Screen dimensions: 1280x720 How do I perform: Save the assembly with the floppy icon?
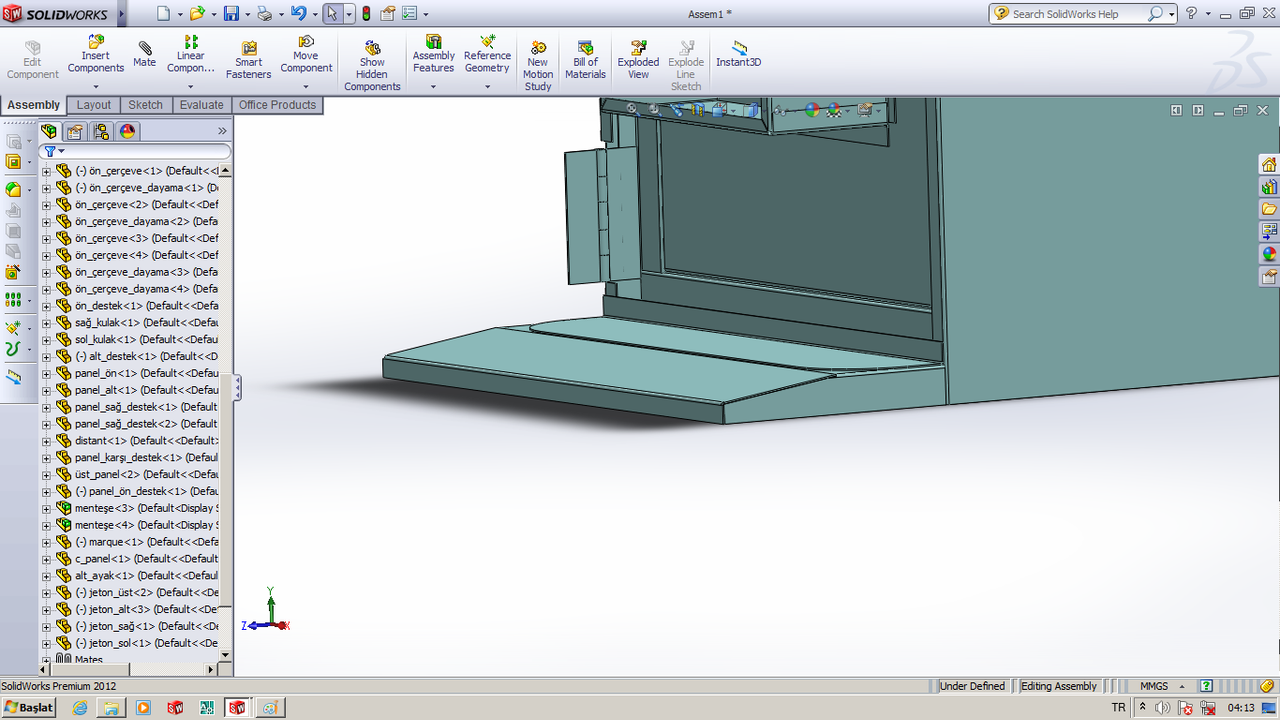pyautogui.click(x=231, y=14)
